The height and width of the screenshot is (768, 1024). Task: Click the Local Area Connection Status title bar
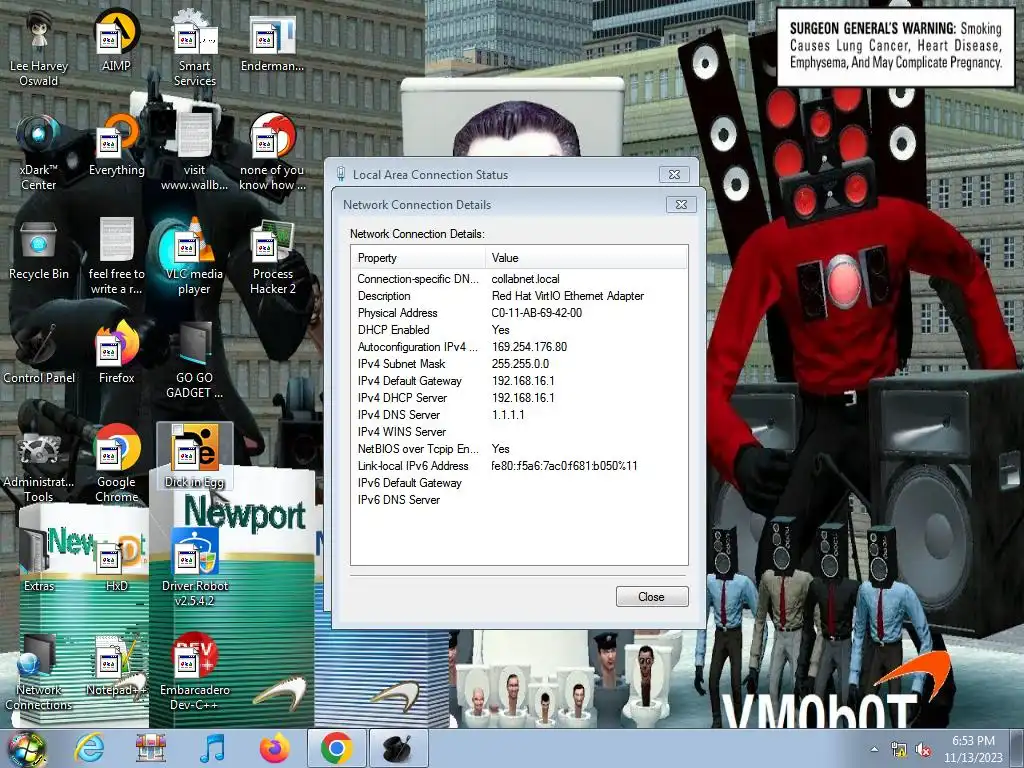[496, 174]
